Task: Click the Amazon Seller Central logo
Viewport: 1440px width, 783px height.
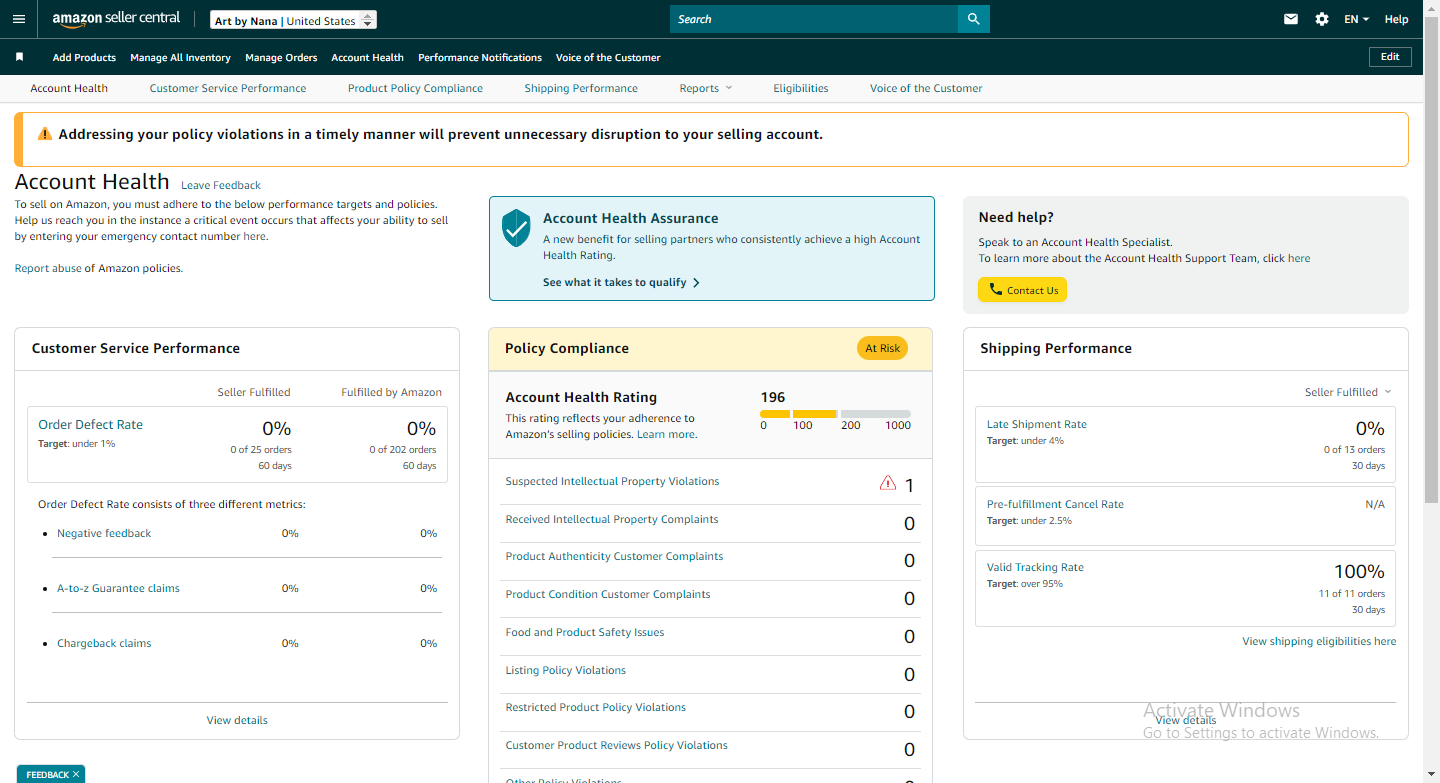Action: (x=116, y=19)
